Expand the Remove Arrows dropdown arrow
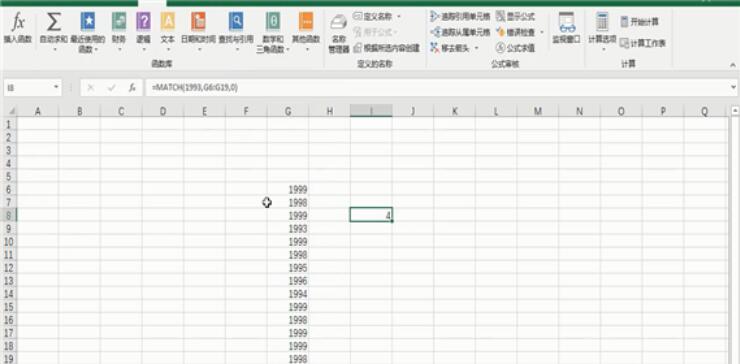The image size is (740, 364). [476, 48]
